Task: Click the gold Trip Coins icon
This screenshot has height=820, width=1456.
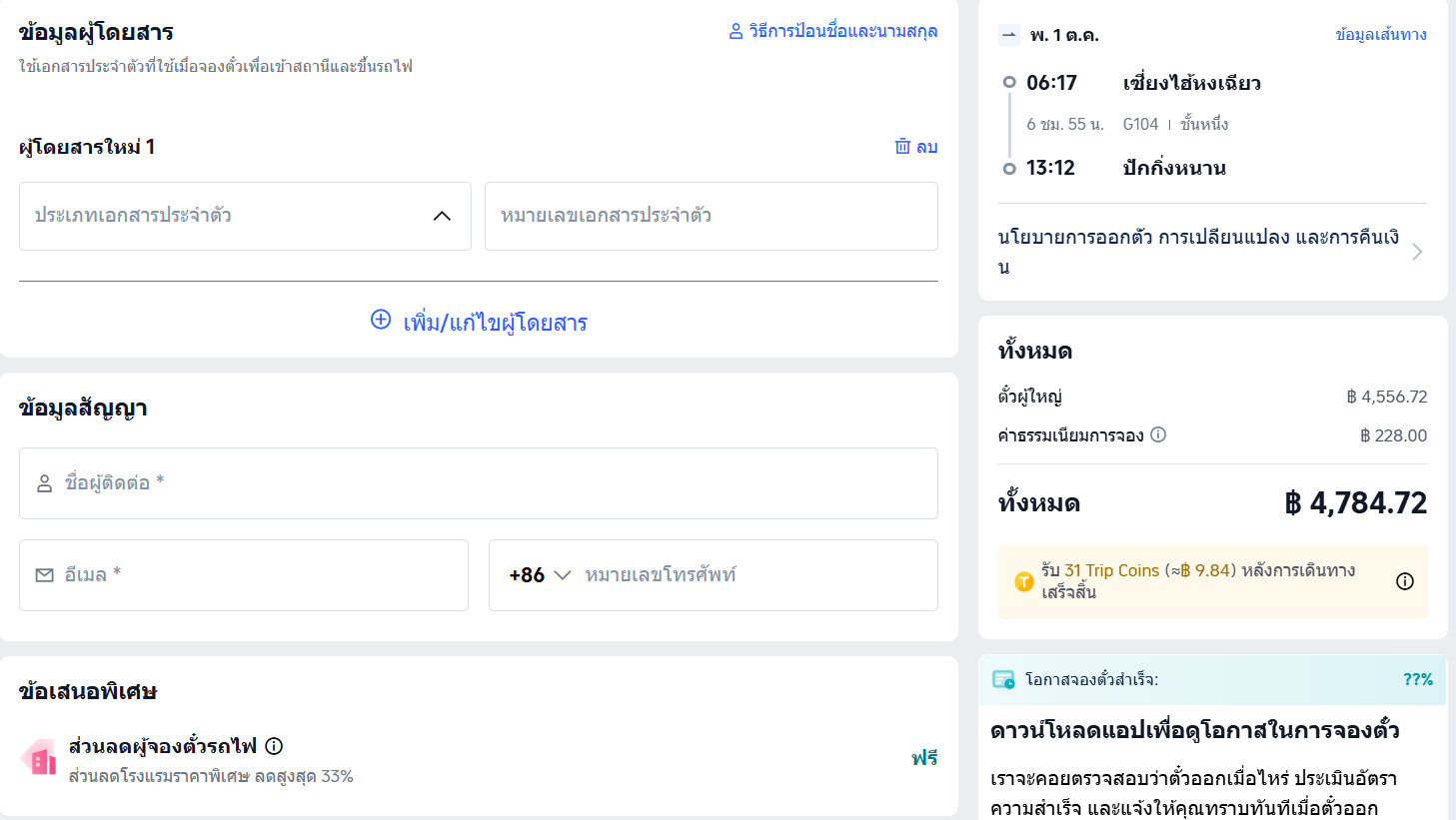Action: [1023, 581]
